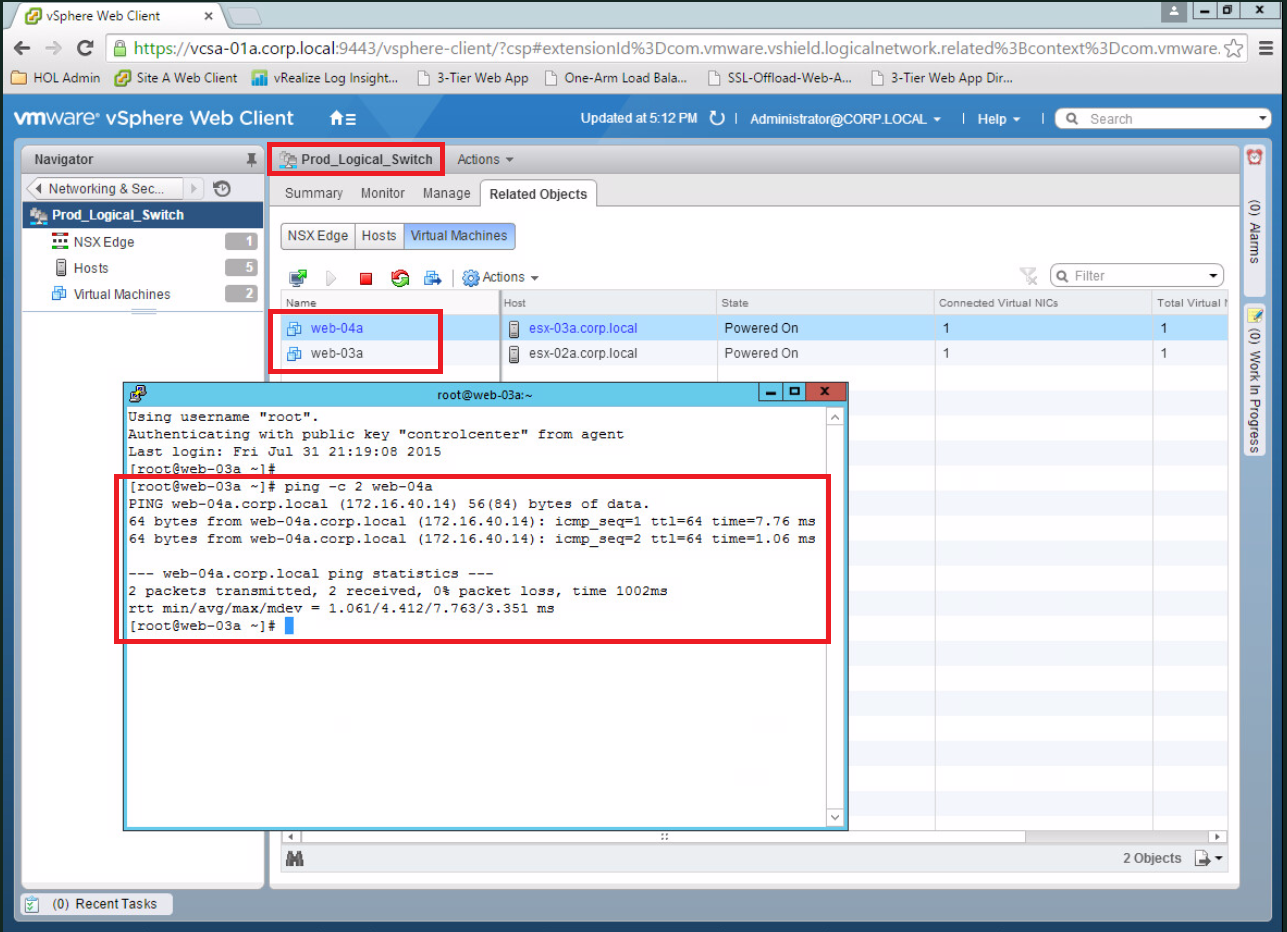Click the terminal scrollbar down arrow
Viewport: 1287px width, 932px height.
pyautogui.click(x=836, y=818)
